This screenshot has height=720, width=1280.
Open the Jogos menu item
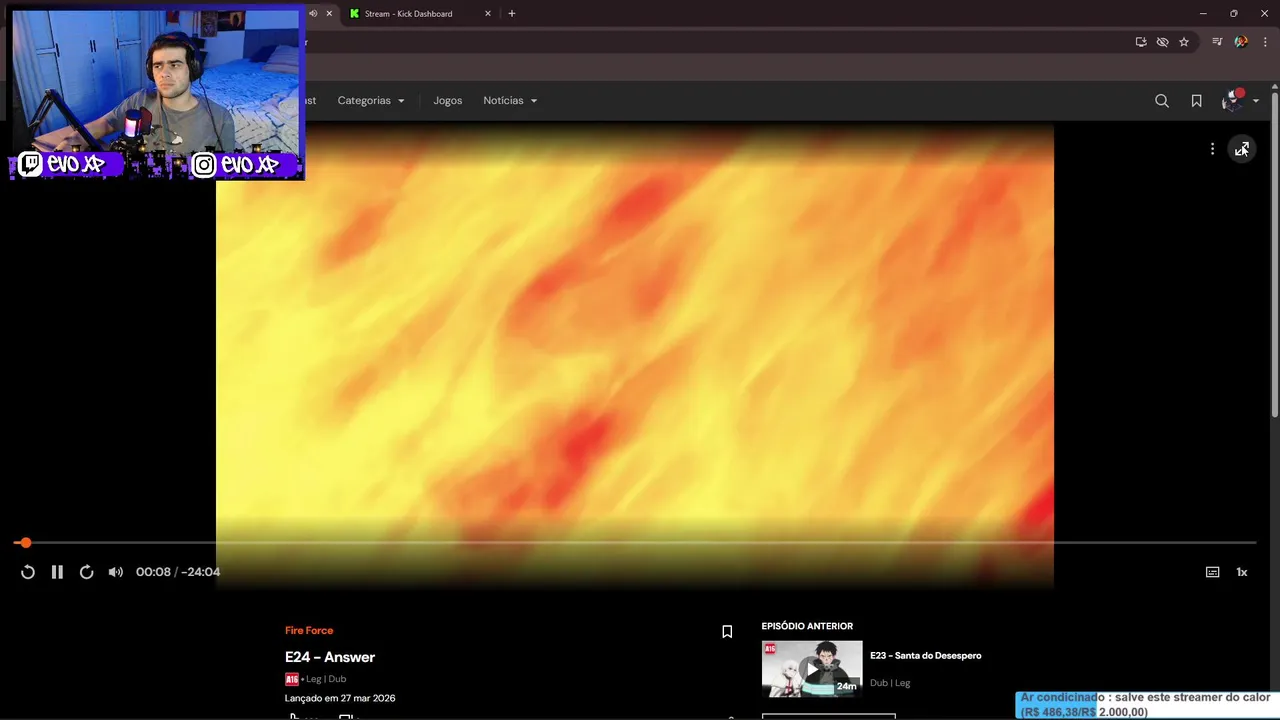[448, 101]
